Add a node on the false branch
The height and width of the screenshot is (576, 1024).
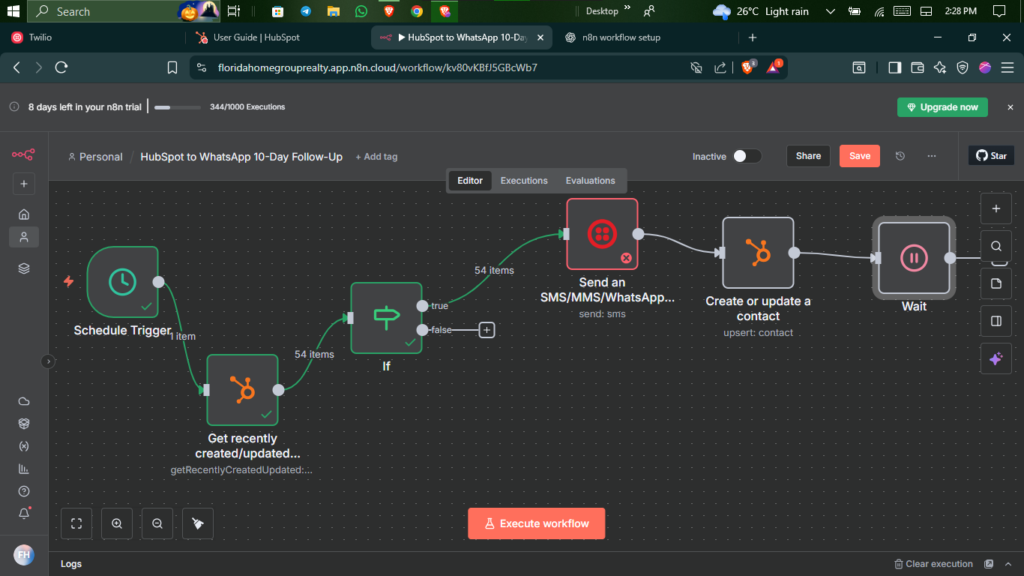tap(487, 330)
